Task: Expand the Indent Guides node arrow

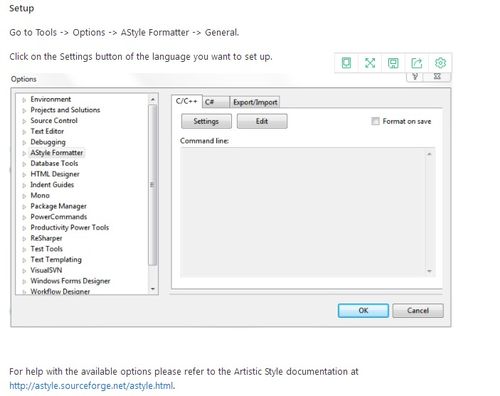Action: coord(24,185)
